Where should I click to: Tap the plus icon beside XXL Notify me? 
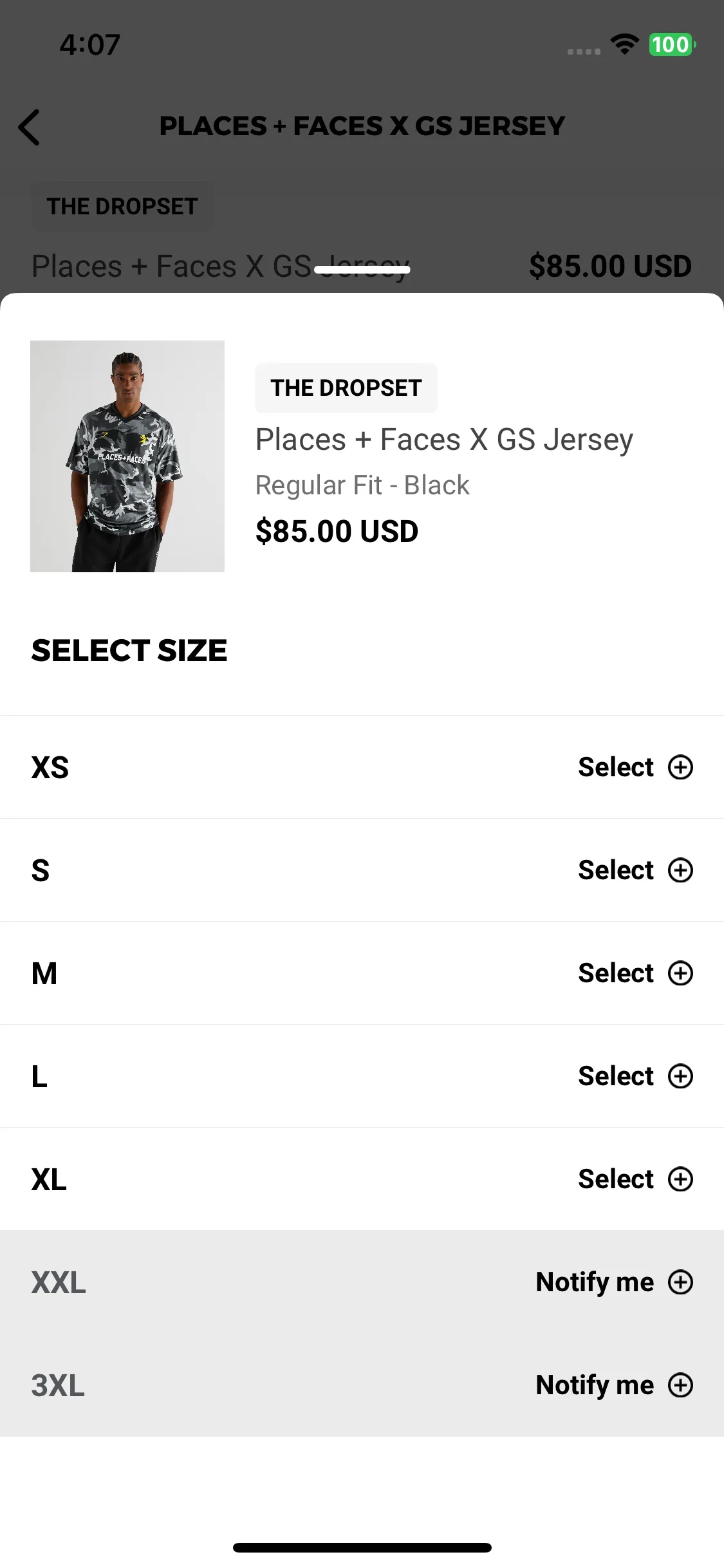[680, 1282]
